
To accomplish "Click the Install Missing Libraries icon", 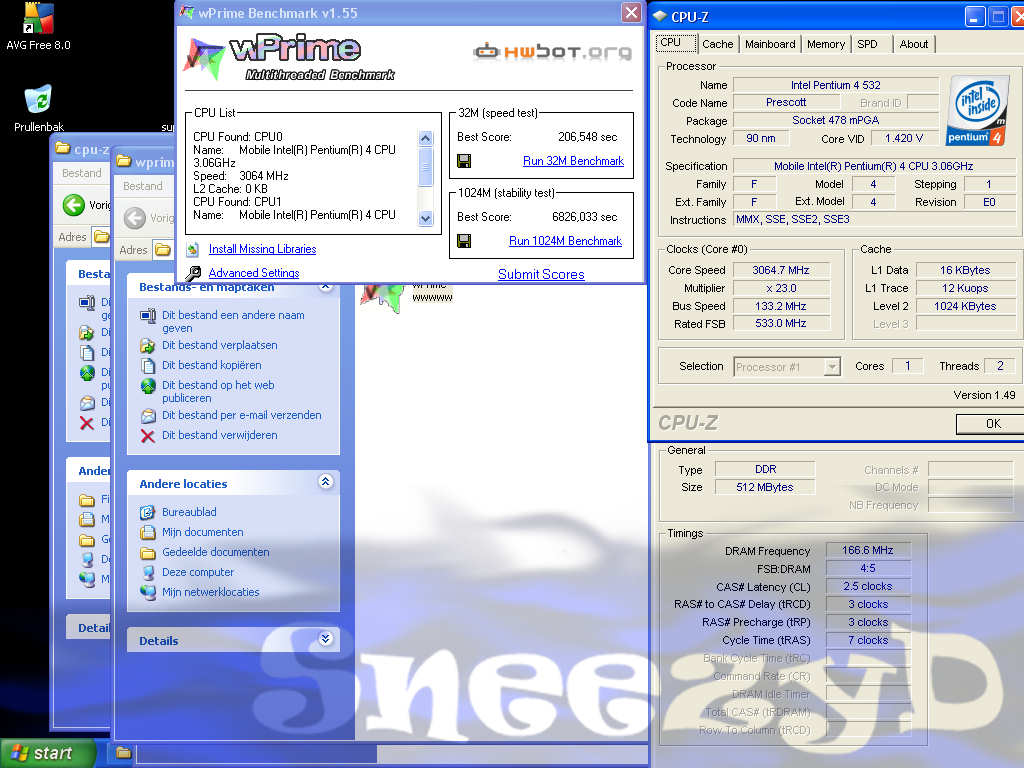I will click(x=193, y=249).
